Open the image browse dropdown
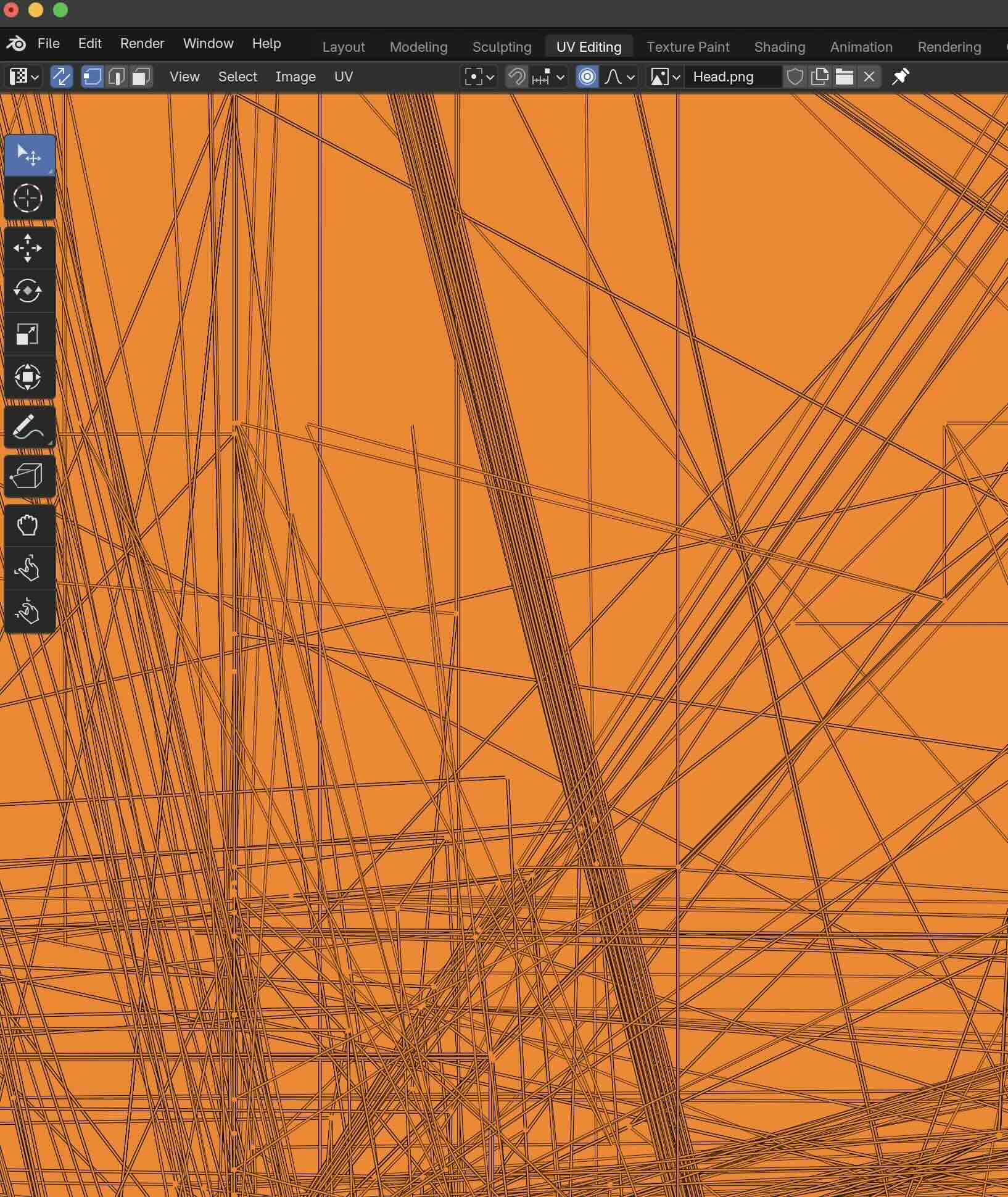Viewport: 1008px width, 1197px height. pos(665,77)
